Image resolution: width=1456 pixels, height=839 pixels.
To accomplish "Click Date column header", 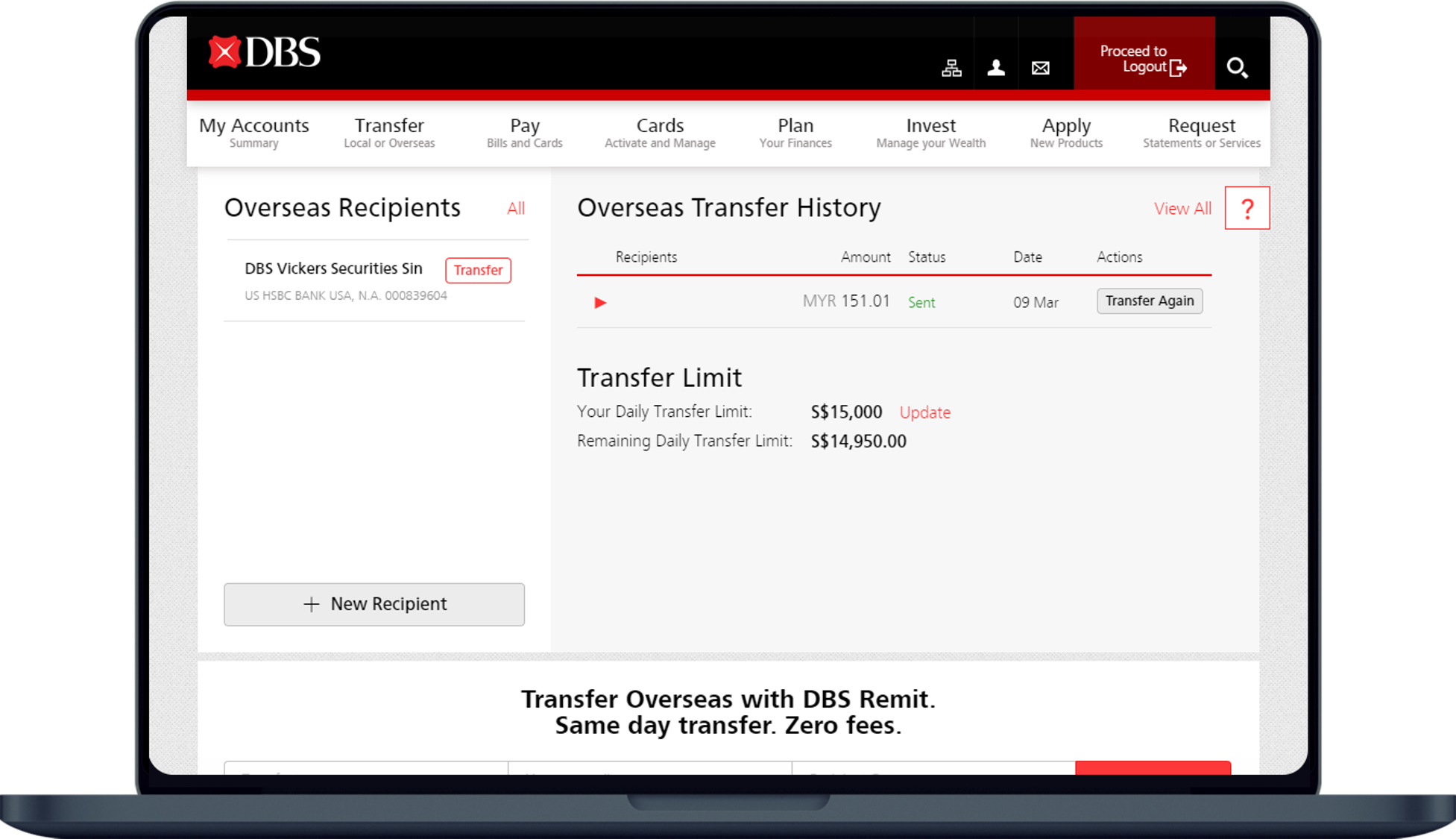I will (x=1027, y=257).
